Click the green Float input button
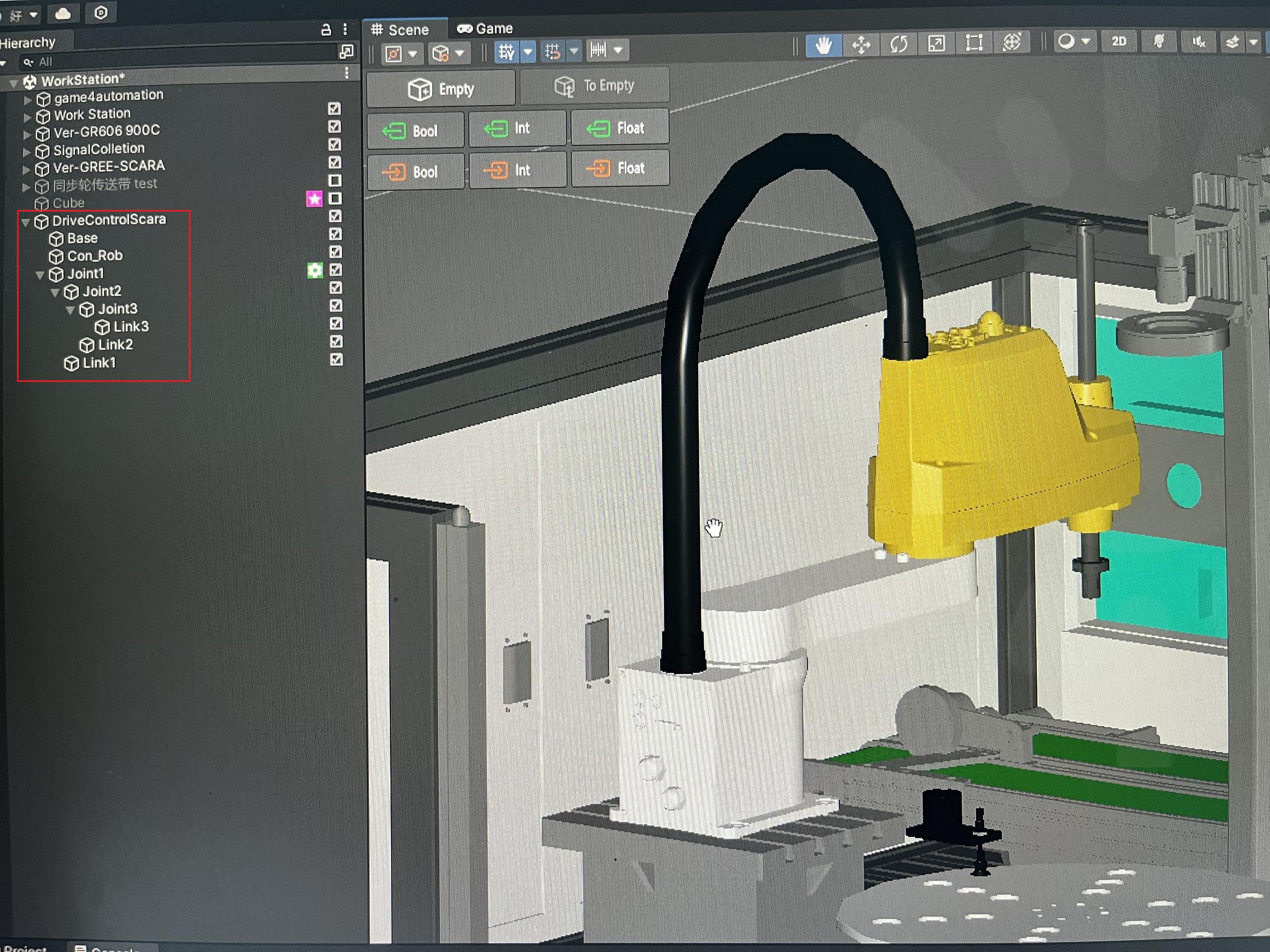The width and height of the screenshot is (1270, 952). click(x=620, y=127)
